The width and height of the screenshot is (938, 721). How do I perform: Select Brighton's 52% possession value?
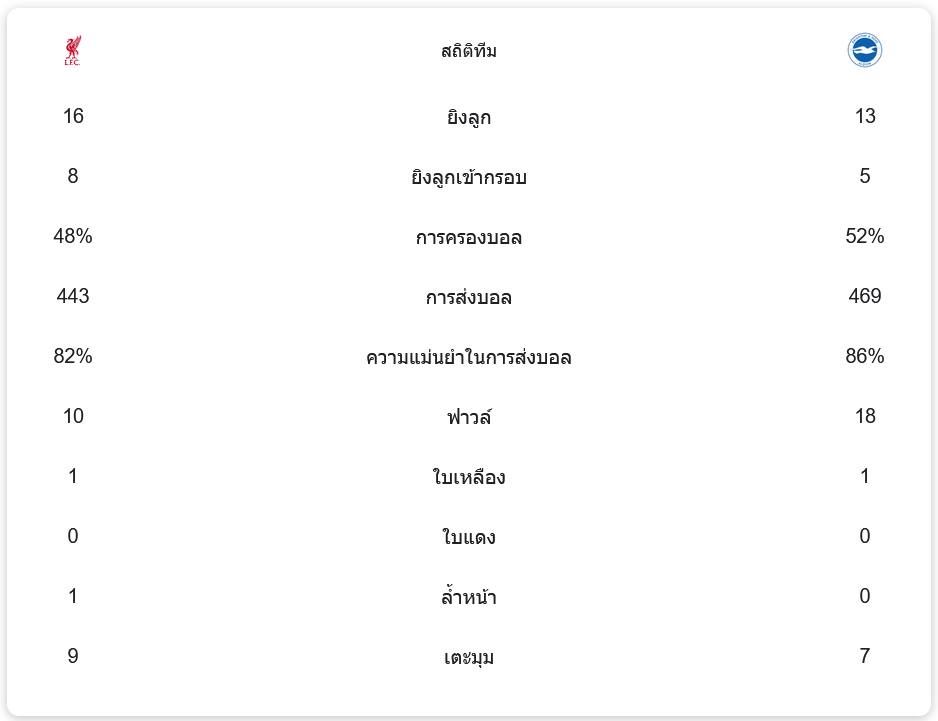click(865, 236)
